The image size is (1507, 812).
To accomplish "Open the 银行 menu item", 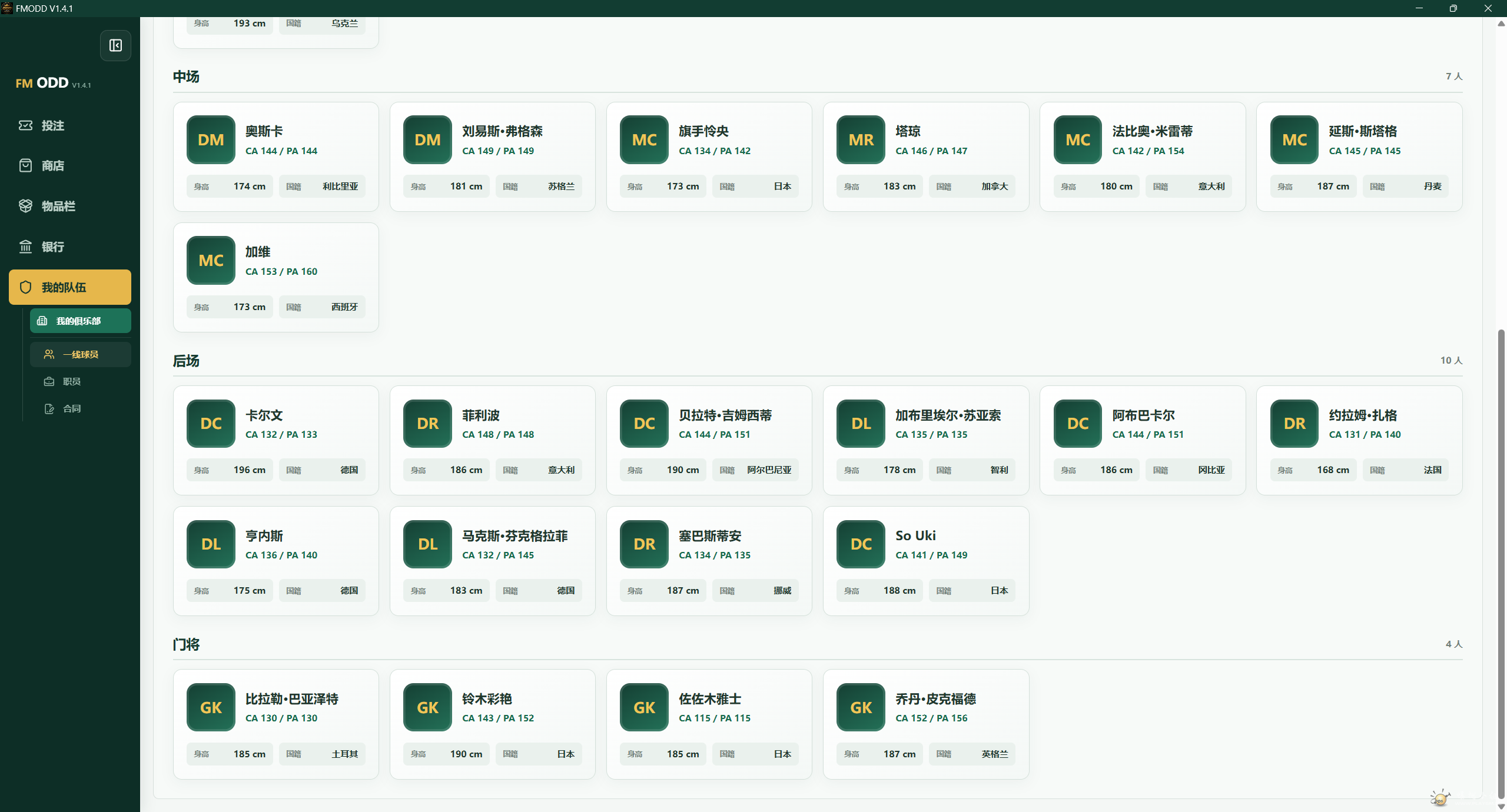I will tap(70, 247).
